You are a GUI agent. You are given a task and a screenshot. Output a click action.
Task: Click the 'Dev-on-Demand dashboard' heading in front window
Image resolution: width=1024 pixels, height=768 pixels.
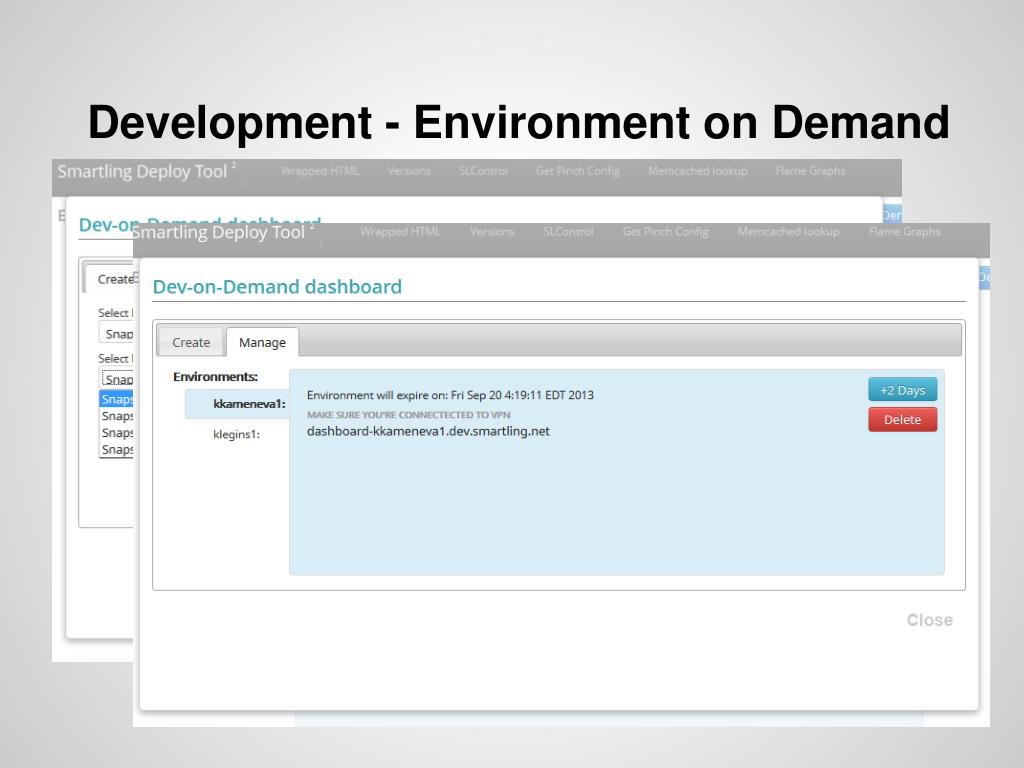click(277, 287)
